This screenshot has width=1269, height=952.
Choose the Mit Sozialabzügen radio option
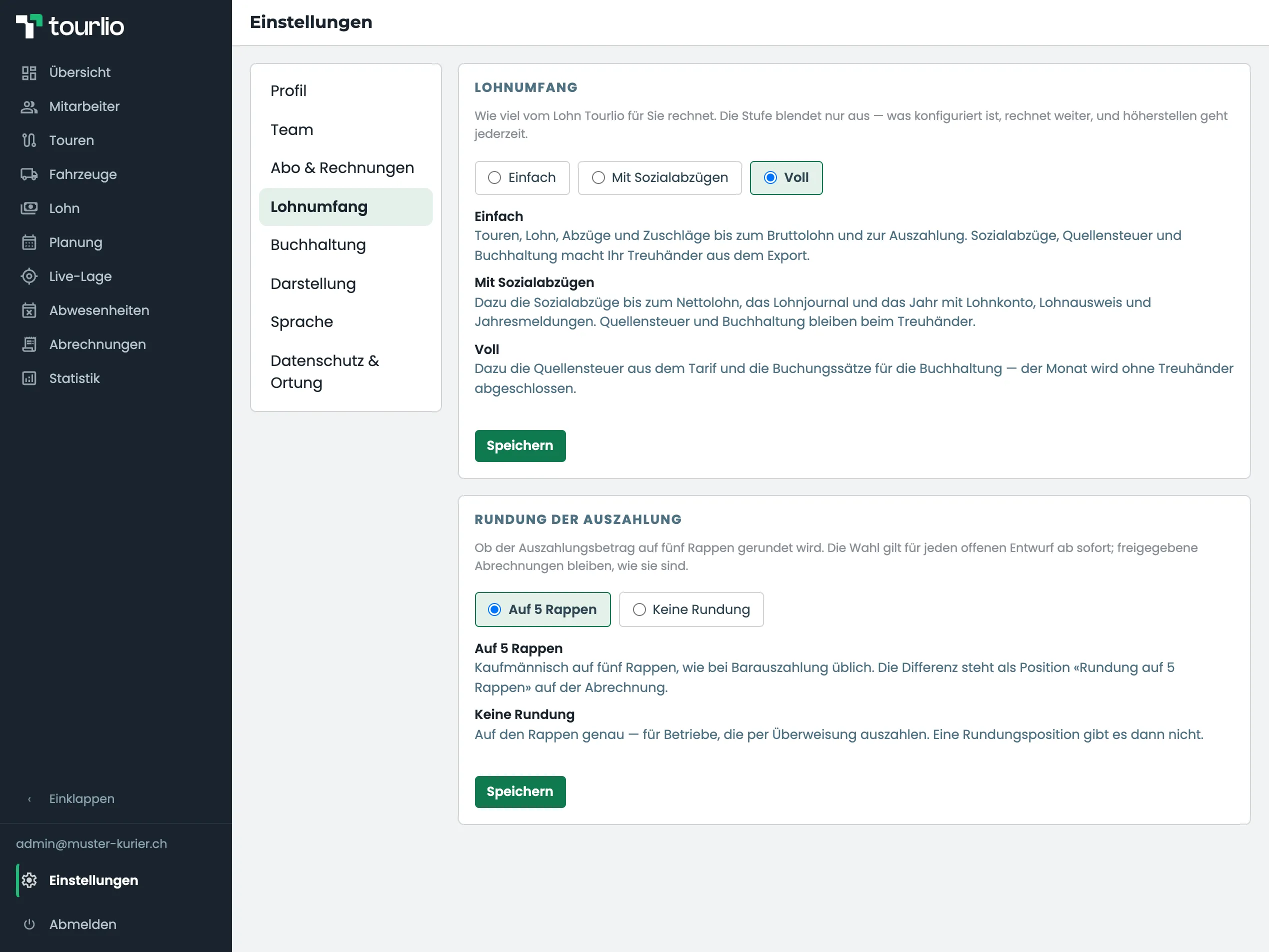(659, 178)
